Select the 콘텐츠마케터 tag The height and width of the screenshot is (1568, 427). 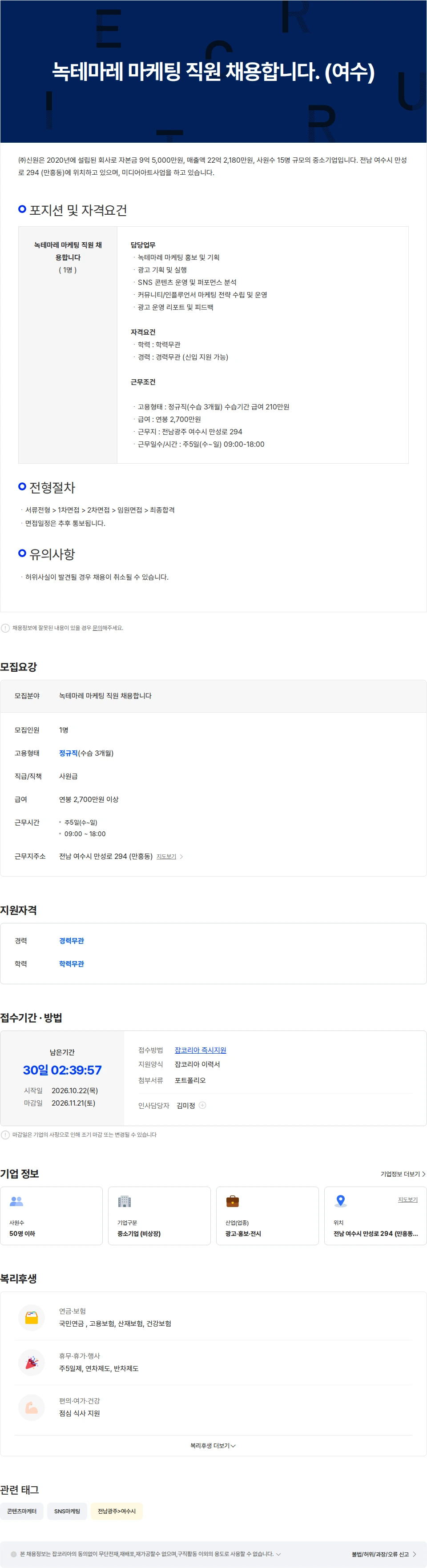pyautogui.click(x=22, y=1512)
